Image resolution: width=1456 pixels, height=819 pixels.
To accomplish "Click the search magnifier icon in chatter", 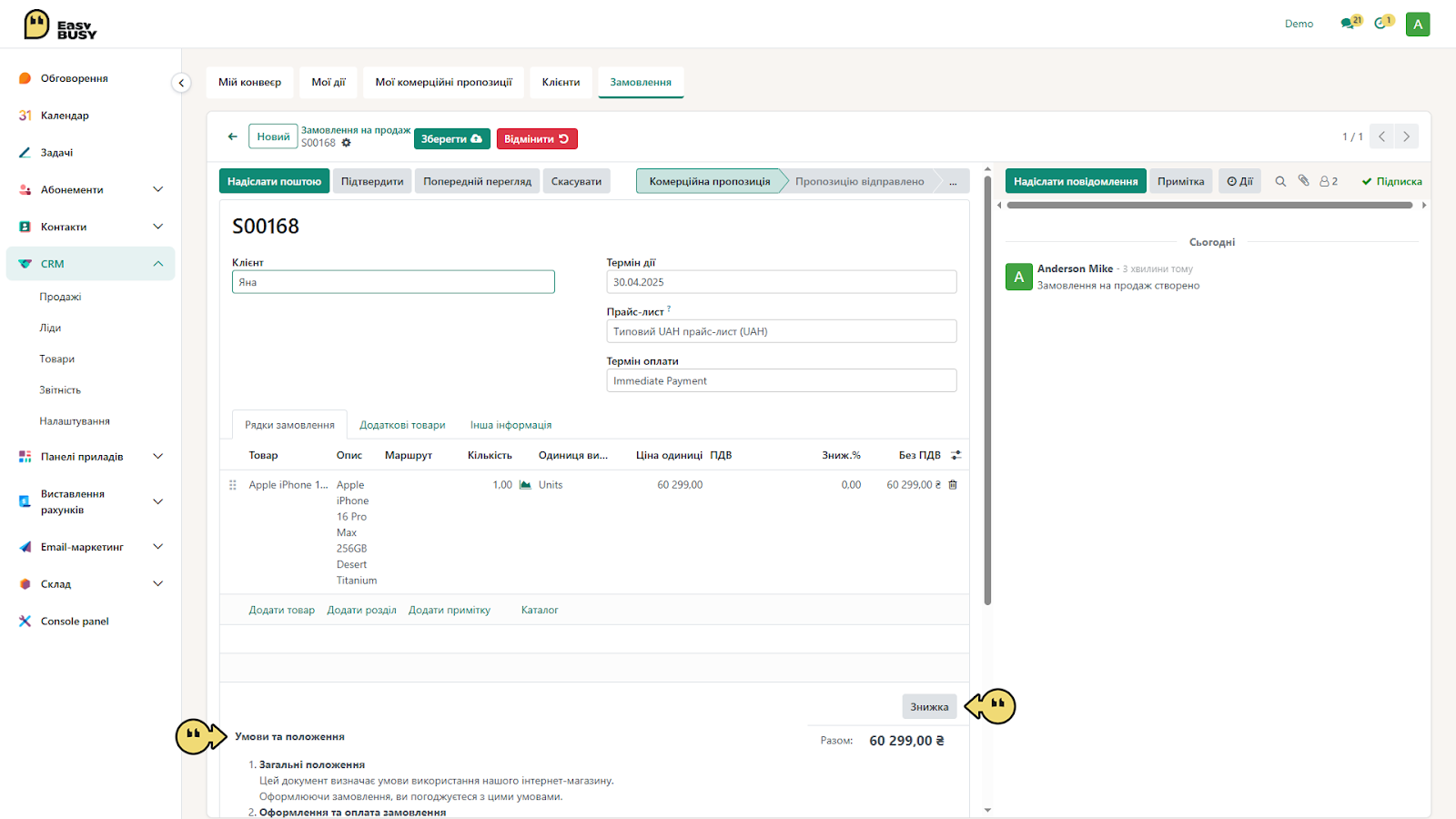I will click(1280, 181).
